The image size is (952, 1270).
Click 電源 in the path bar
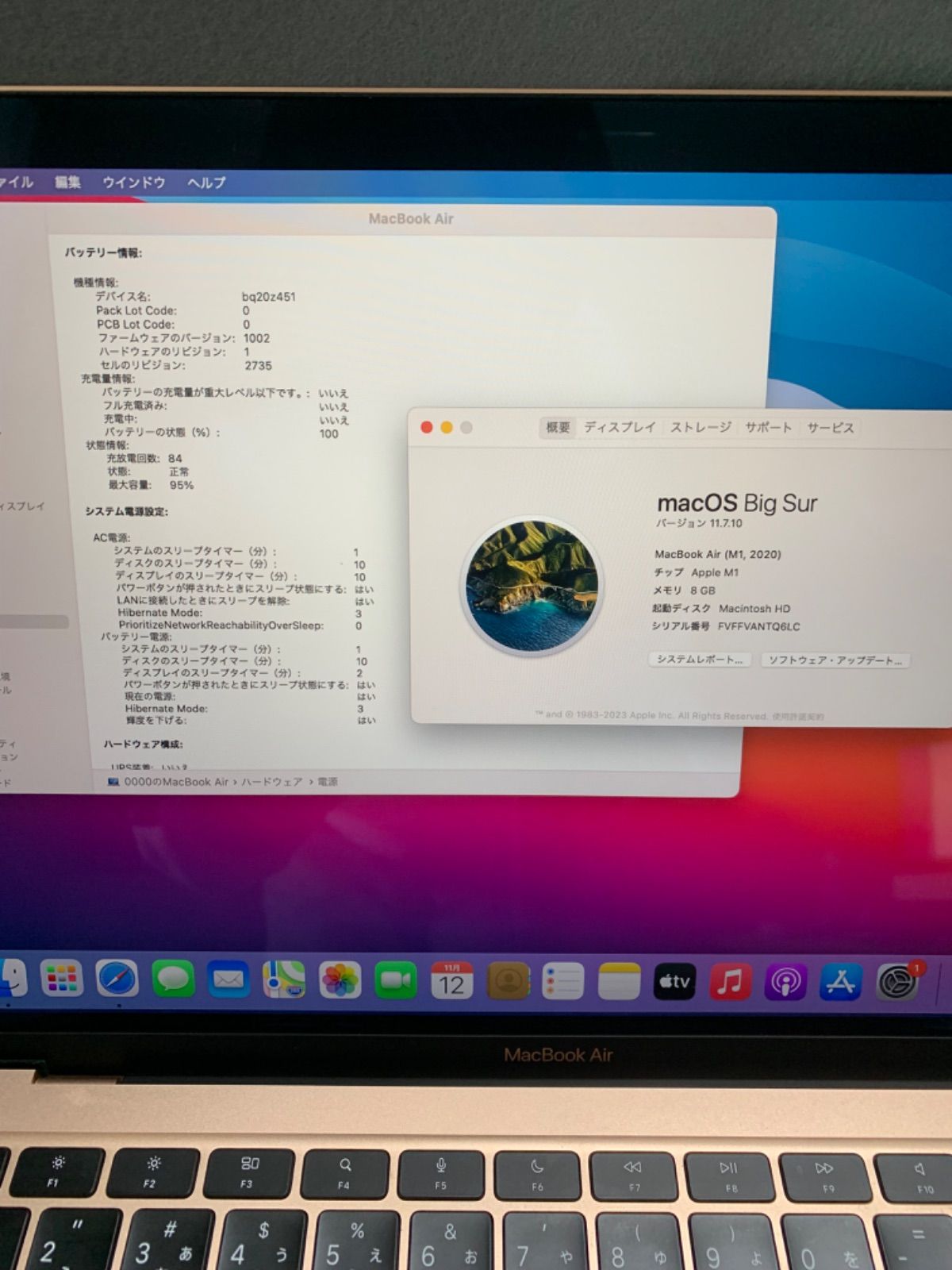tap(328, 782)
